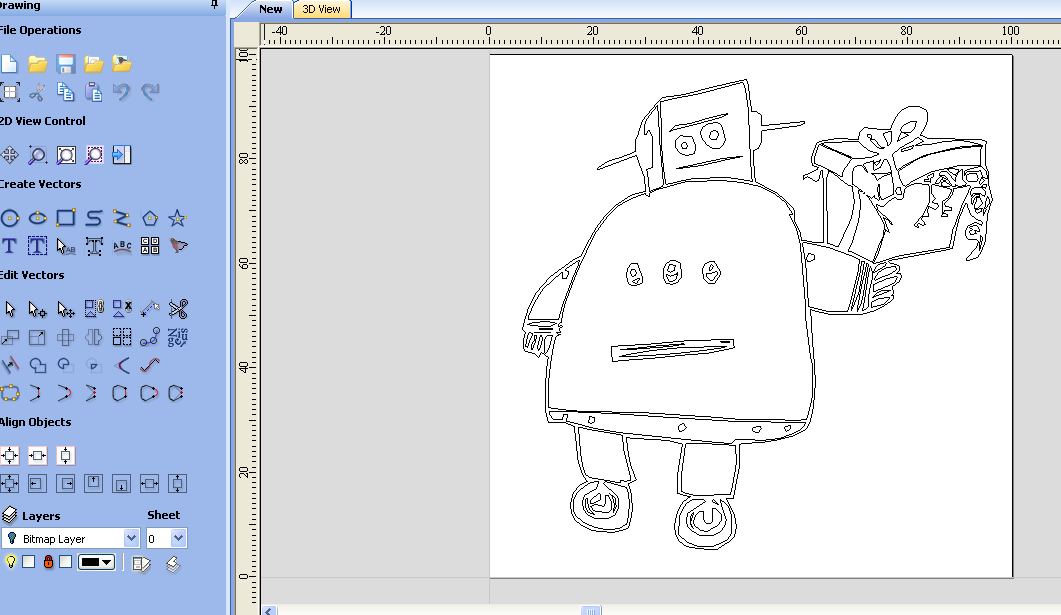1061x615 pixels.
Task: Close vector with straight line tool
Action: pyautogui.click(x=122, y=393)
